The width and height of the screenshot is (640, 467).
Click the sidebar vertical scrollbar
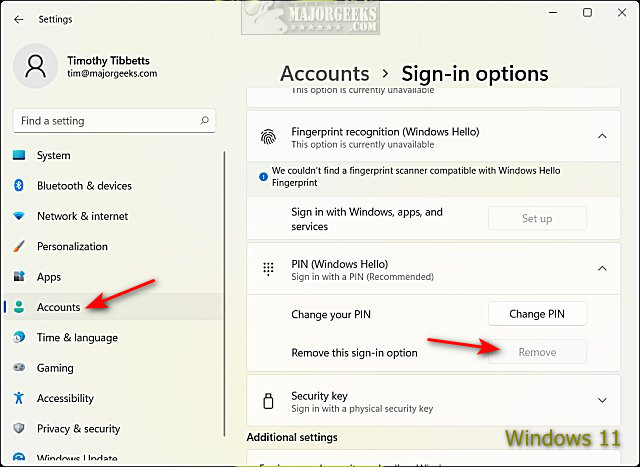(x=224, y=294)
